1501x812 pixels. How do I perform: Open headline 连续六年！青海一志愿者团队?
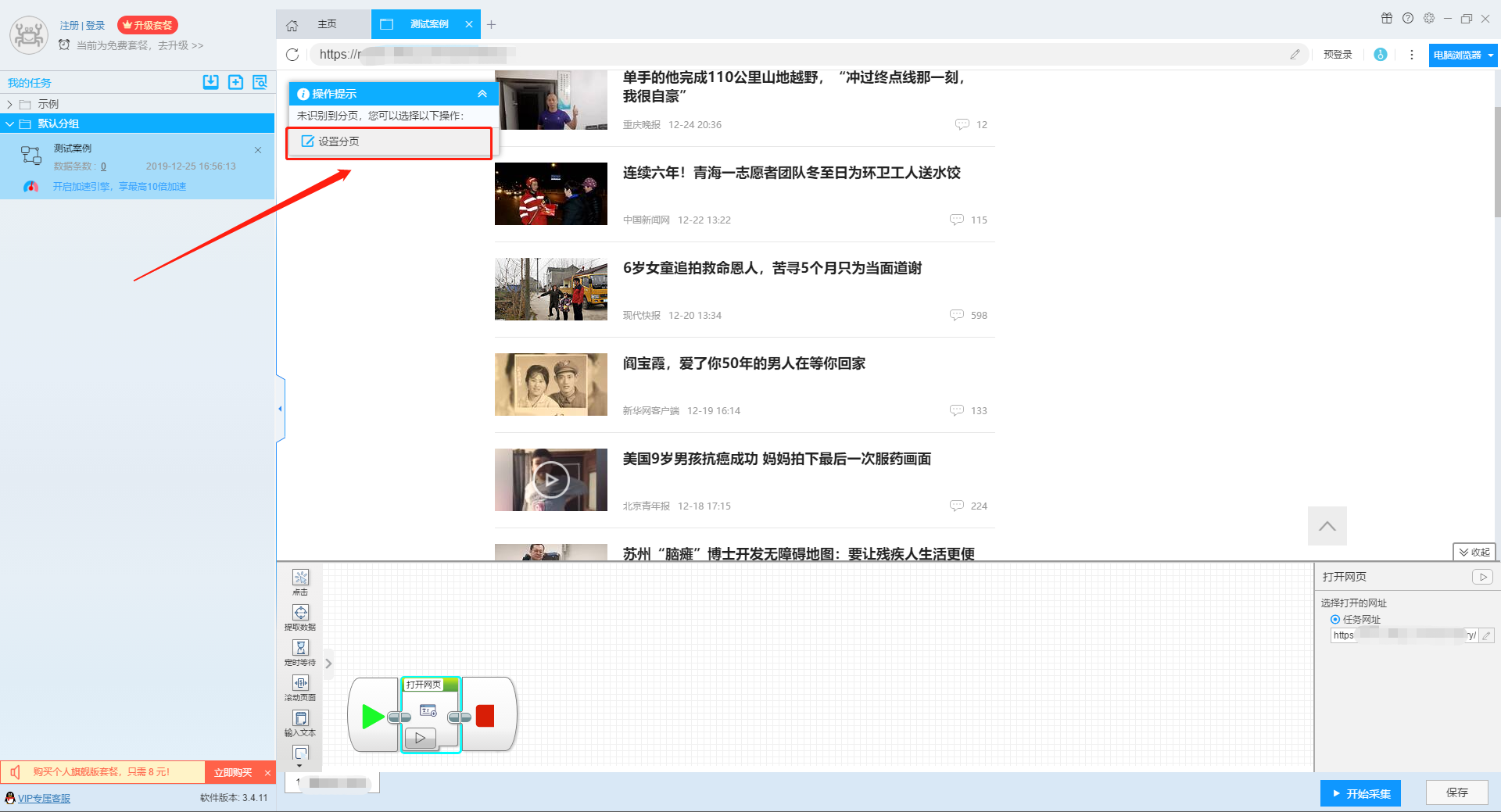[791, 173]
